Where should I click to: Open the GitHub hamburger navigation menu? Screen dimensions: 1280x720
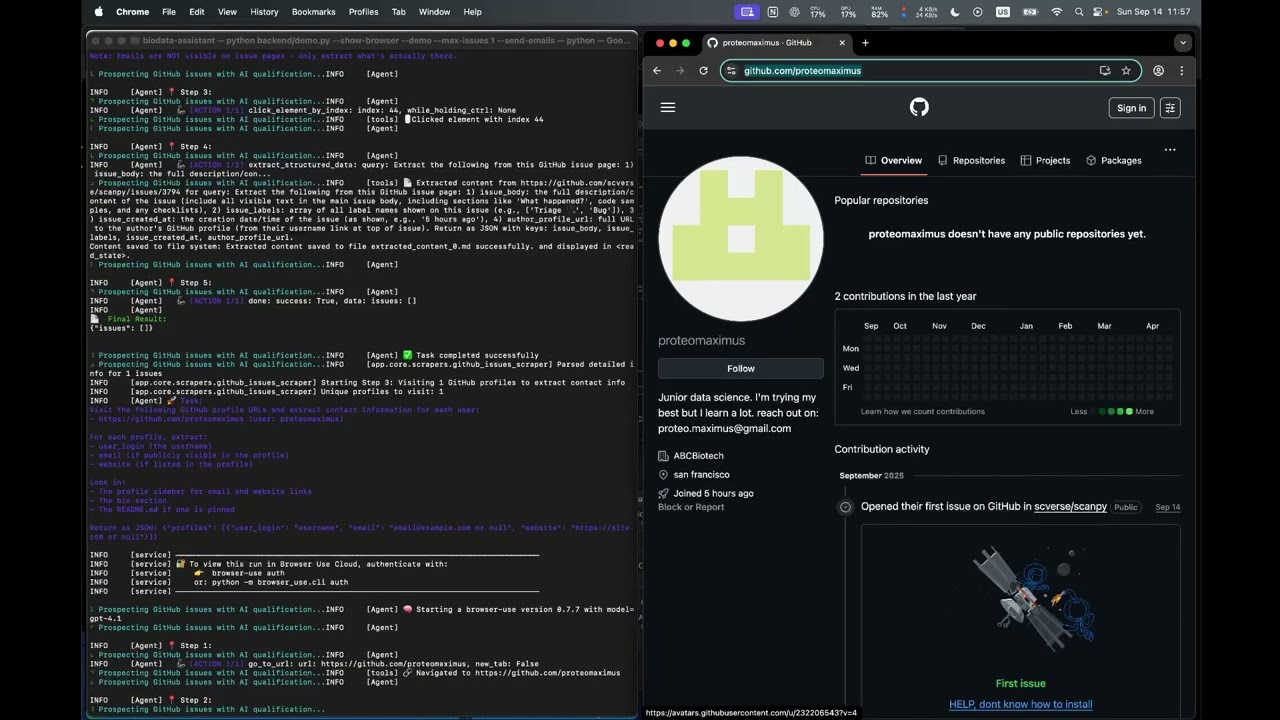(668, 108)
